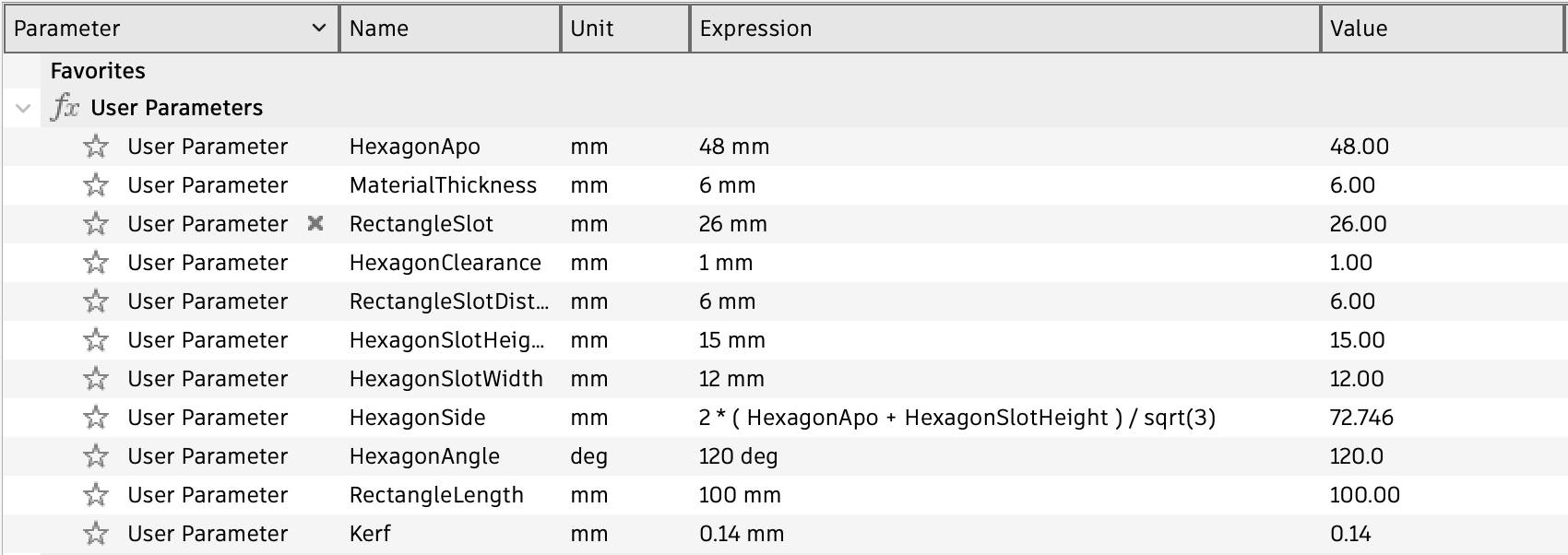Image resolution: width=1568 pixels, height=555 pixels.
Task: Collapse the User Parameters group
Action: (x=23, y=109)
